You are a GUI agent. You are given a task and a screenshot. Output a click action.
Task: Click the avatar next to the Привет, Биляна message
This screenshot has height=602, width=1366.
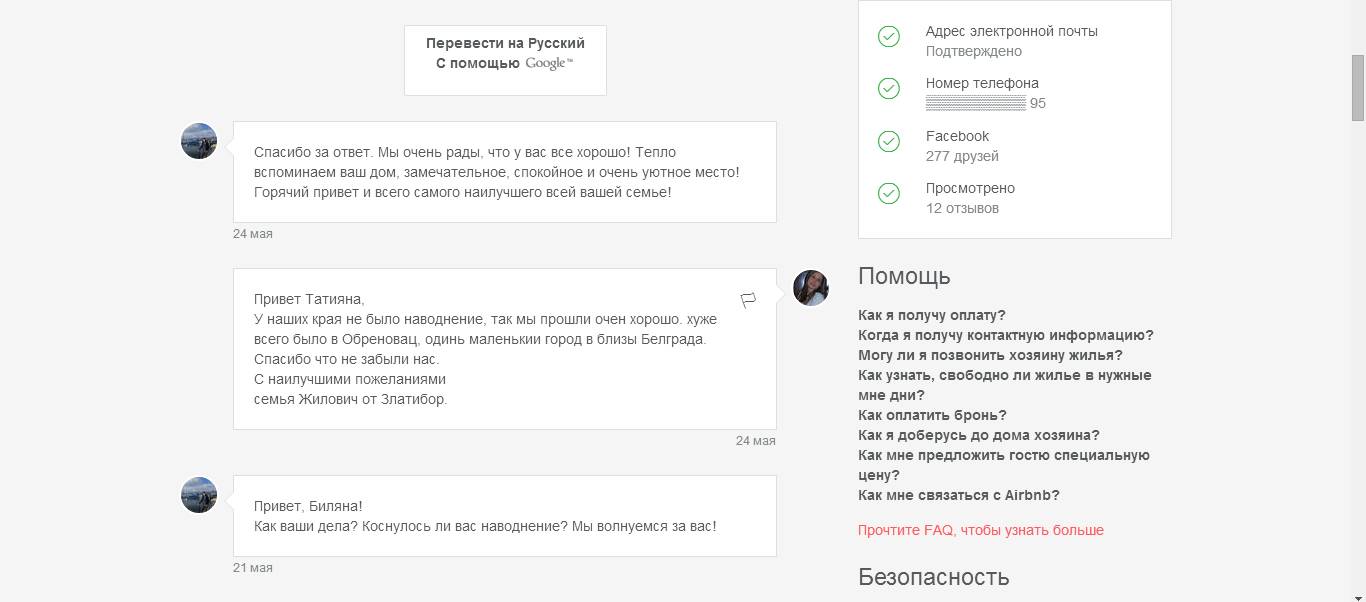coord(199,495)
